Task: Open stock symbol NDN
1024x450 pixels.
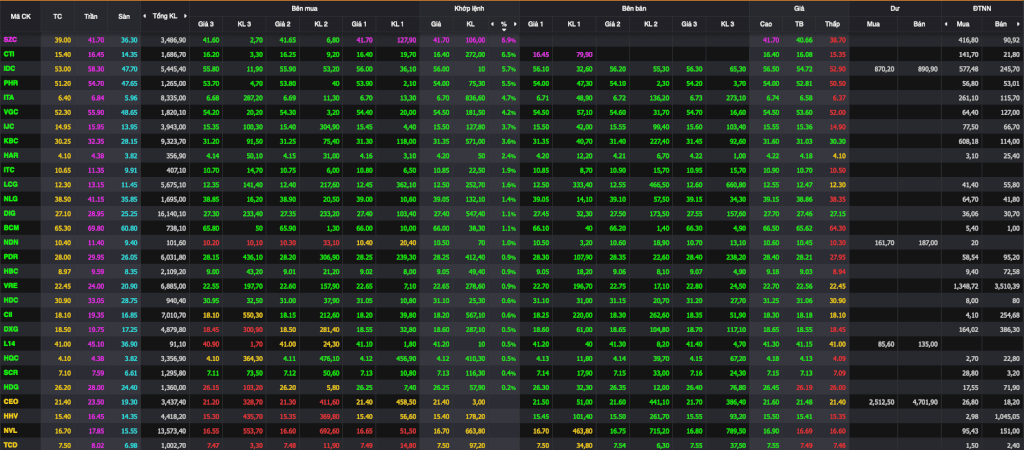Action: pos(10,242)
